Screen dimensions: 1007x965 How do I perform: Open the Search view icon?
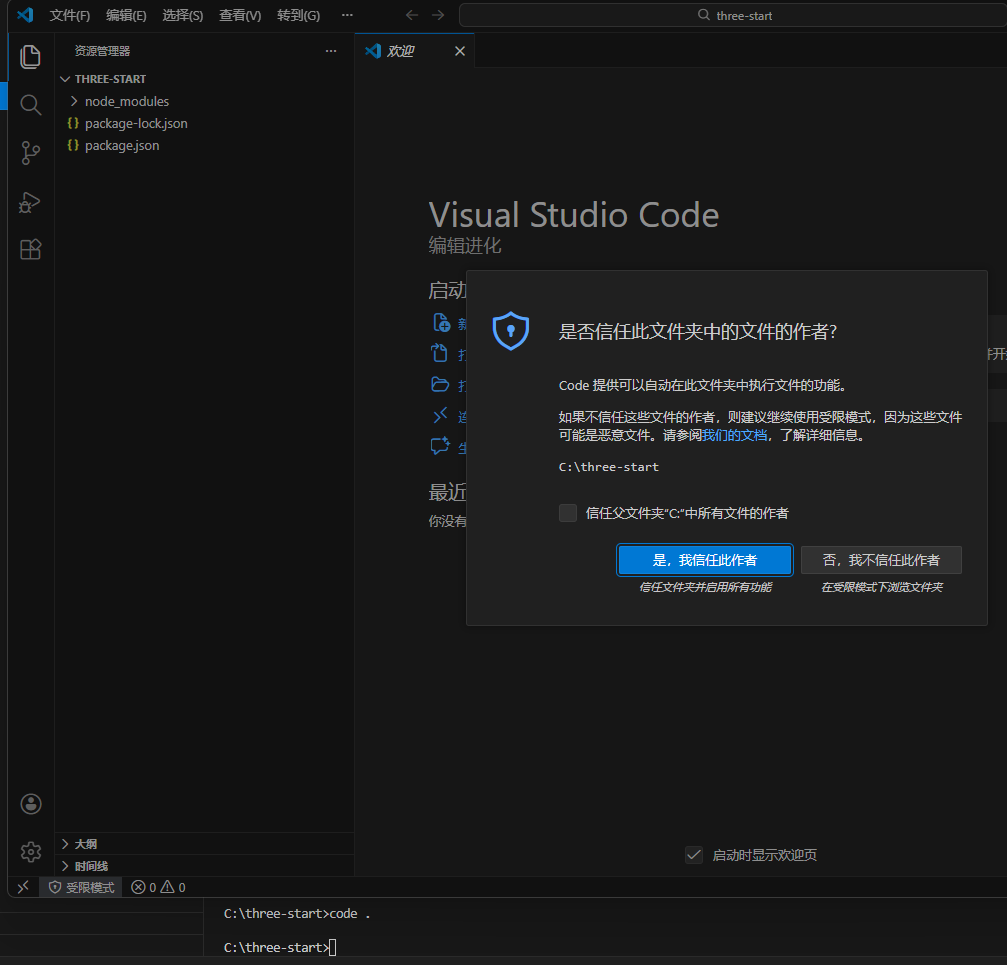point(30,105)
